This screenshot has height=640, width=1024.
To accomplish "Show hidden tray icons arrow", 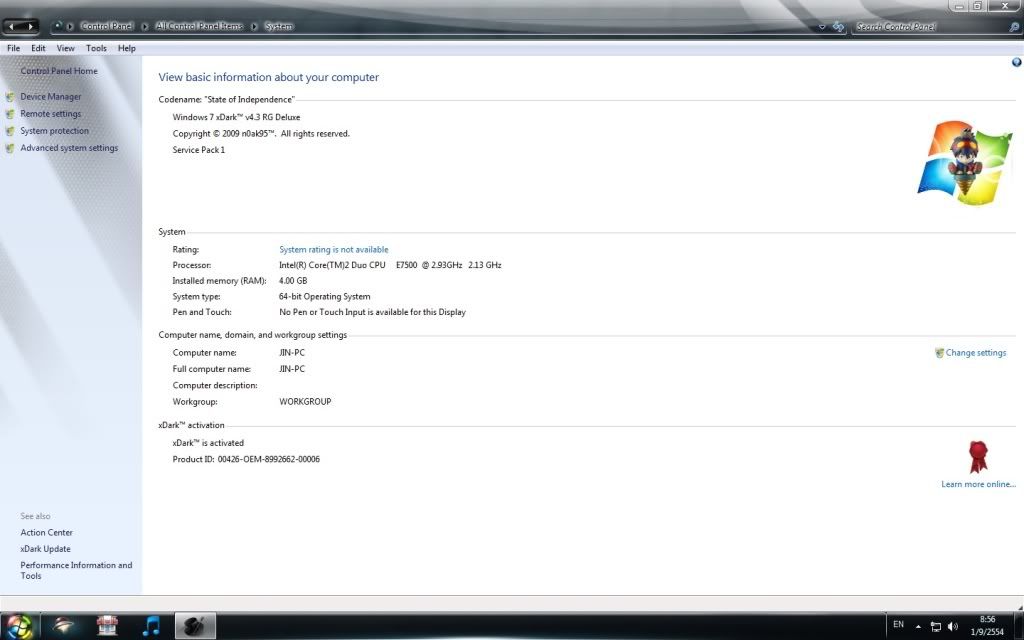I will click(x=918, y=627).
